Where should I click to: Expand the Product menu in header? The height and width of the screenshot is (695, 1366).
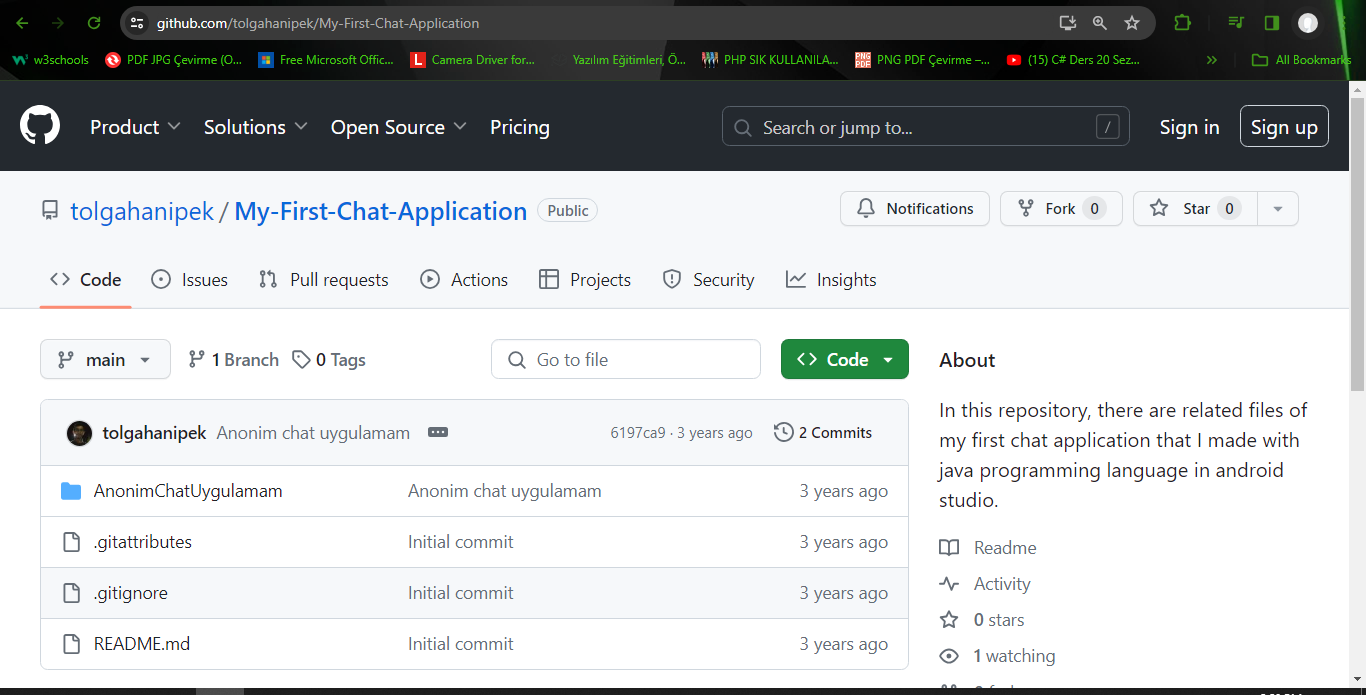pyautogui.click(x=135, y=127)
